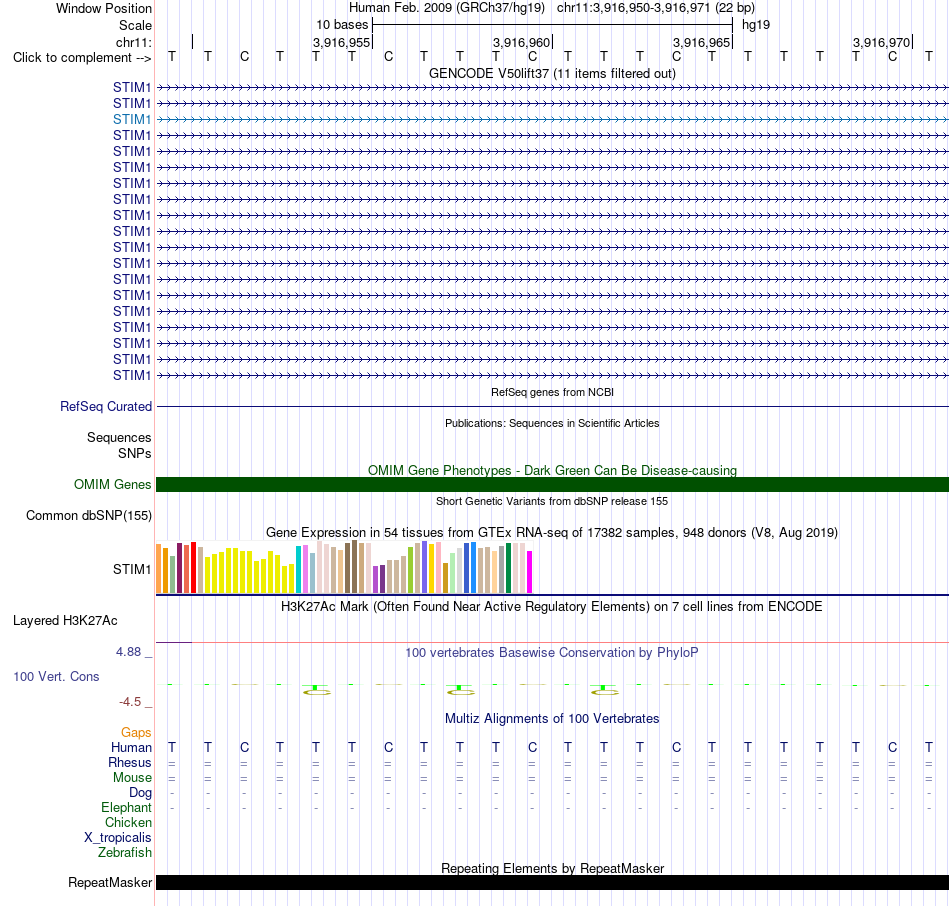Select the Dog alignment row label
This screenshot has width=950, height=906.
[141, 793]
